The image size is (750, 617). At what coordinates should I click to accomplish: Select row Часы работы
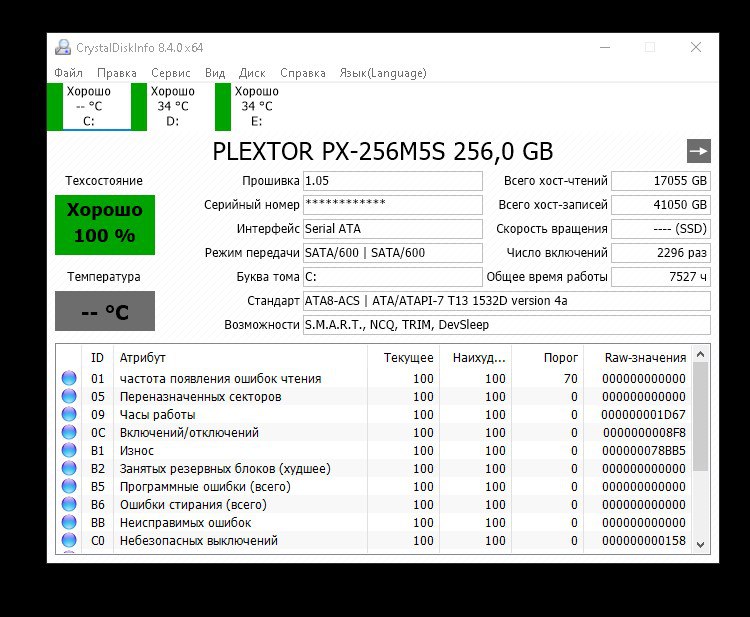pos(374,414)
